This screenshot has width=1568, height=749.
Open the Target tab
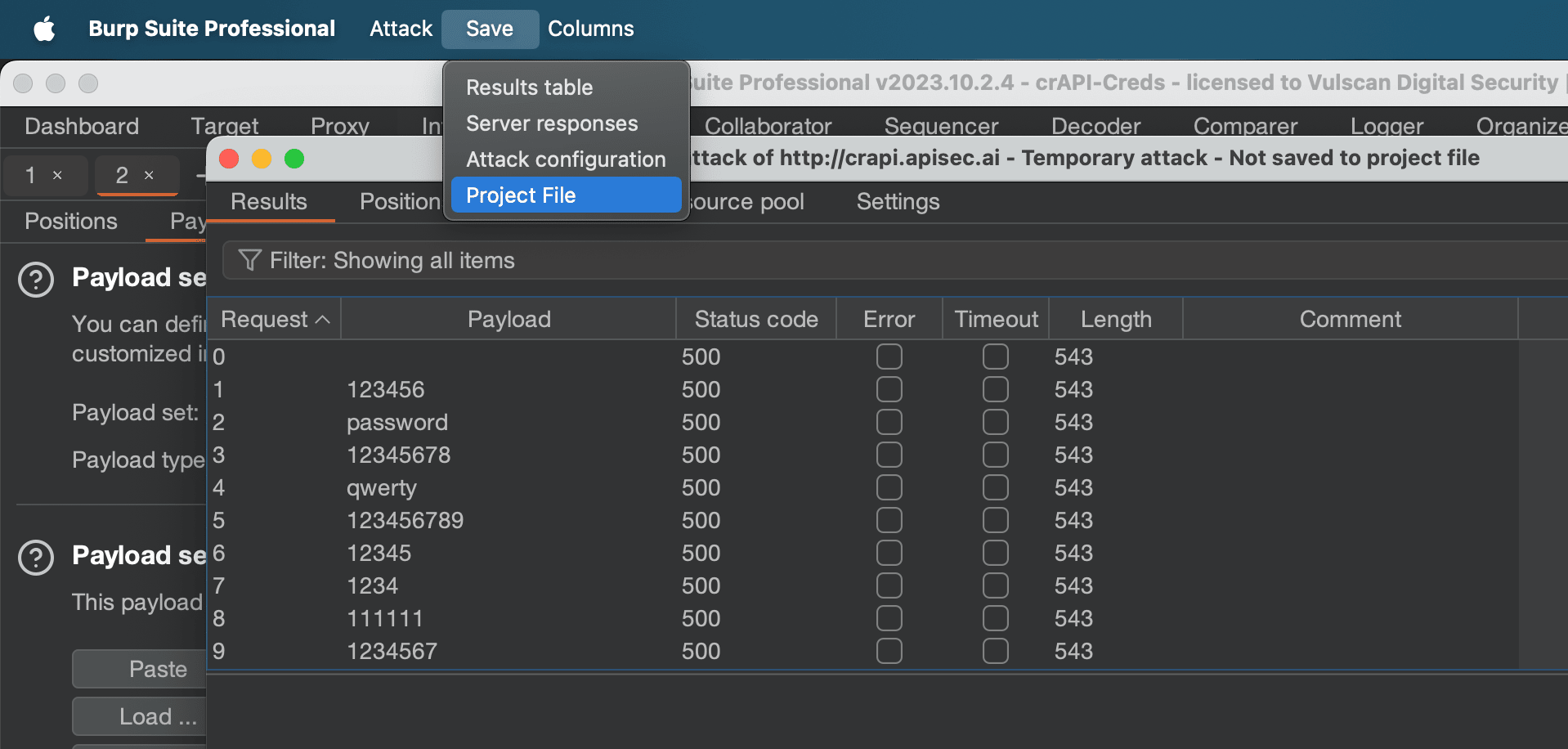[225, 127]
